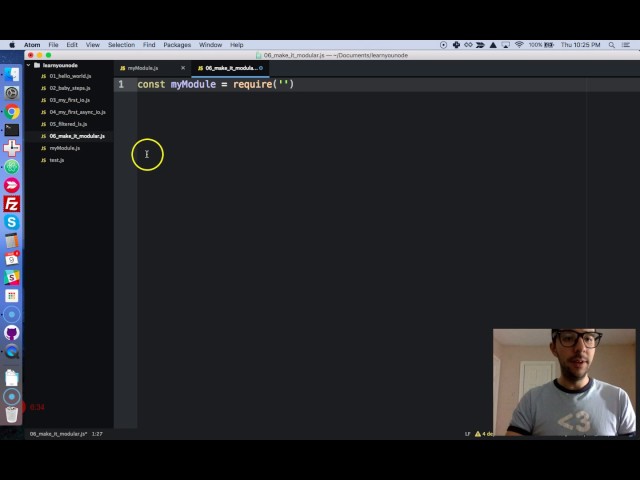Open 02_baby_steps.js in tree view
640x480 pixels.
pyautogui.click(x=70, y=88)
